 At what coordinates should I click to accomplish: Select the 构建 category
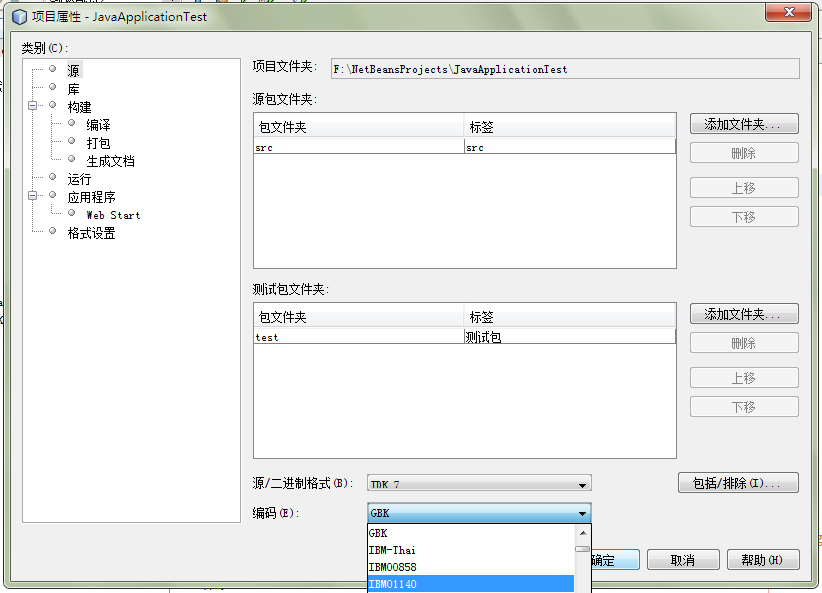tap(79, 107)
